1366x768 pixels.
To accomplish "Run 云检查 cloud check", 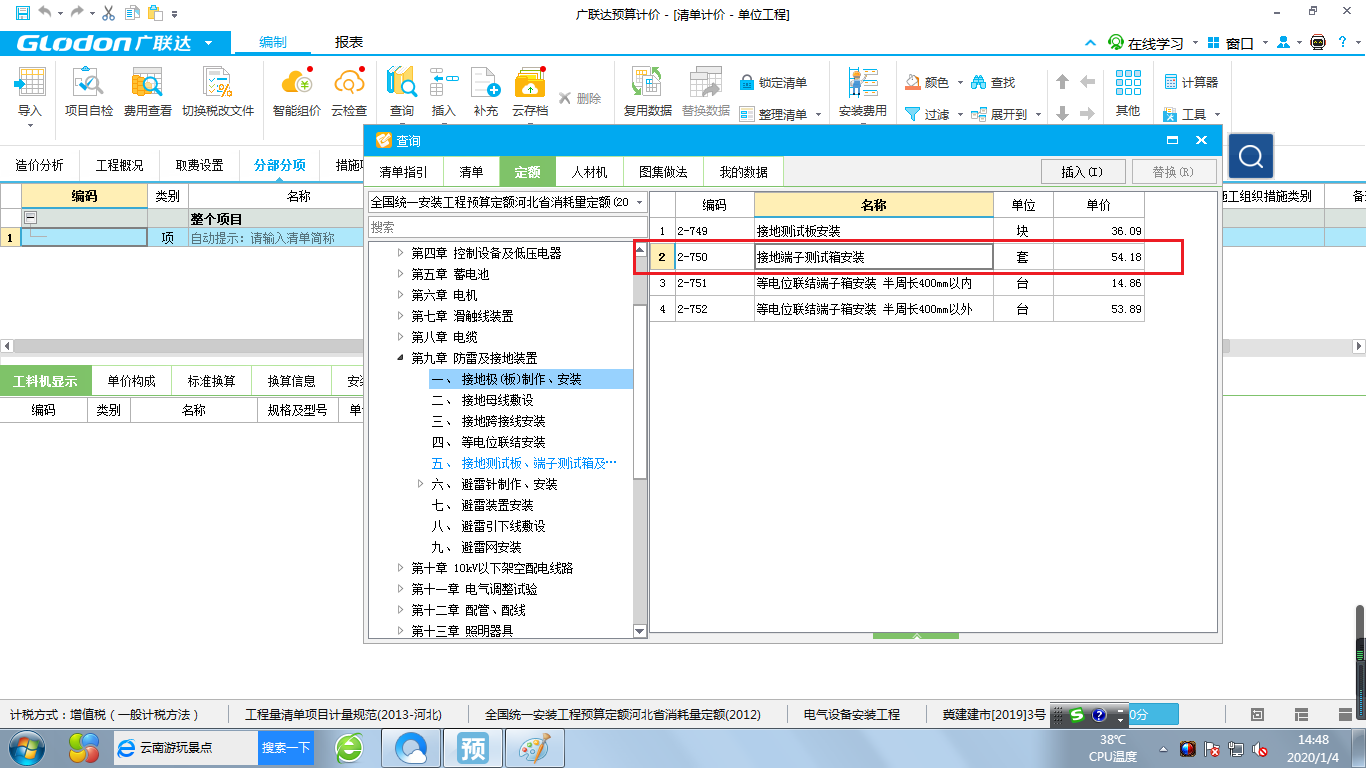I will pyautogui.click(x=349, y=92).
